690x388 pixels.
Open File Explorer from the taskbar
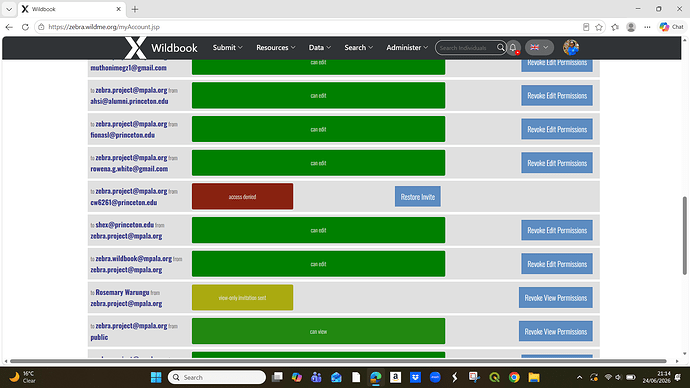point(534,377)
